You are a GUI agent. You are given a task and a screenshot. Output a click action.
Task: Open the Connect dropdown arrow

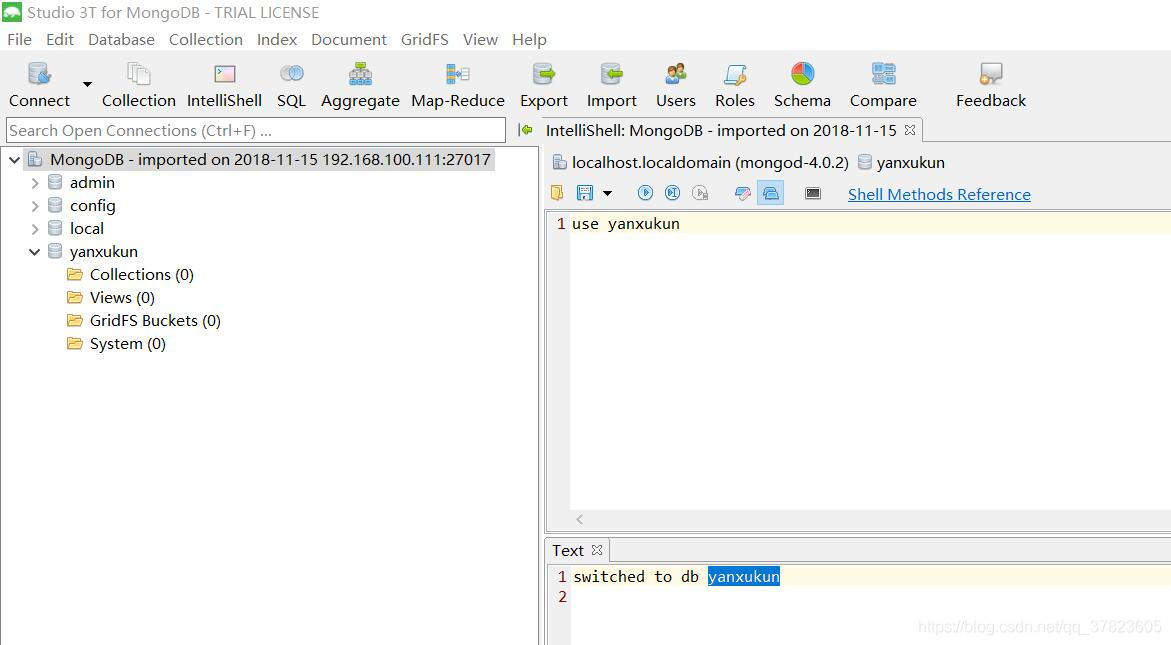[x=87, y=84]
